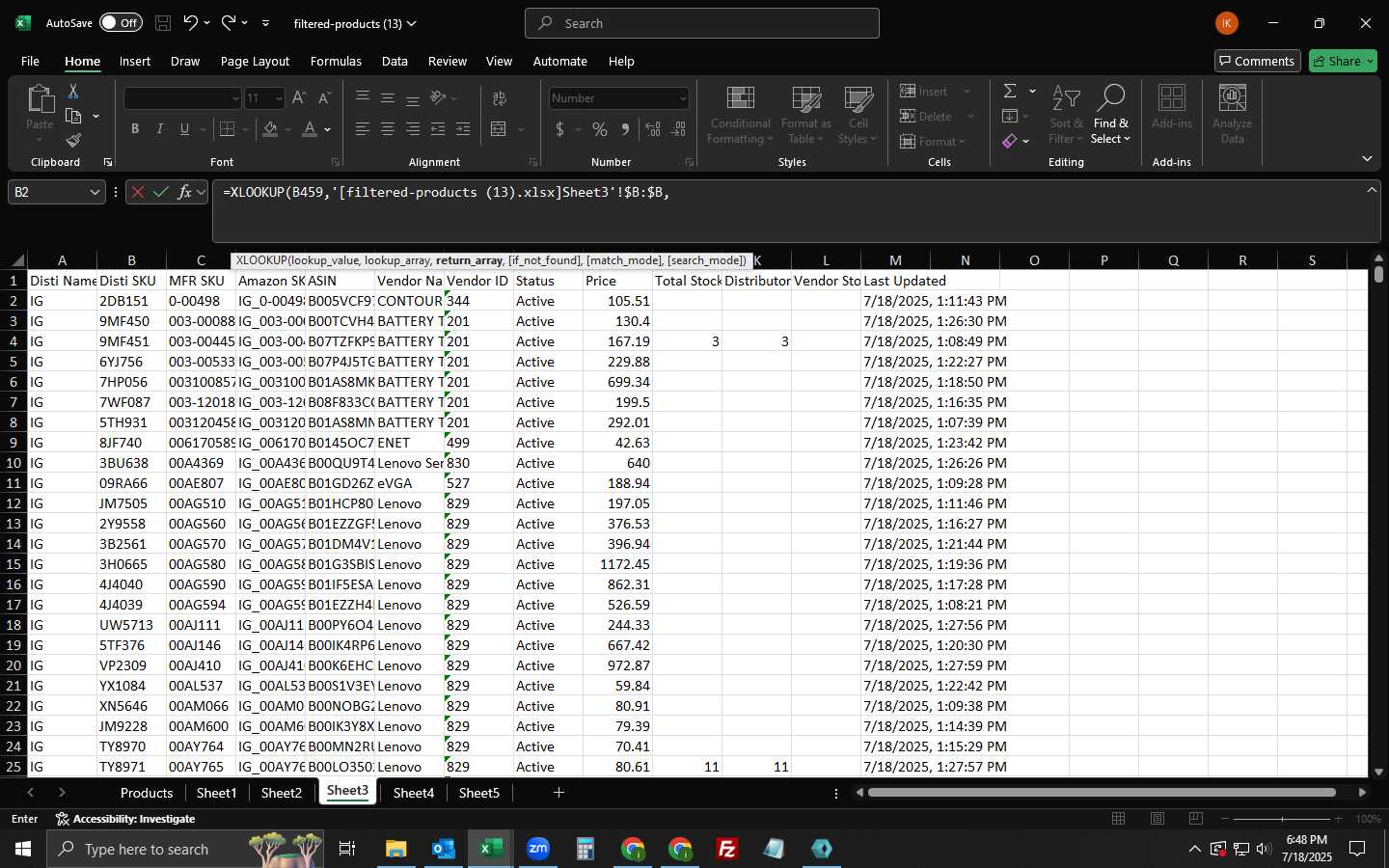The height and width of the screenshot is (868, 1389).
Task: Click the Share button
Action: click(x=1344, y=61)
